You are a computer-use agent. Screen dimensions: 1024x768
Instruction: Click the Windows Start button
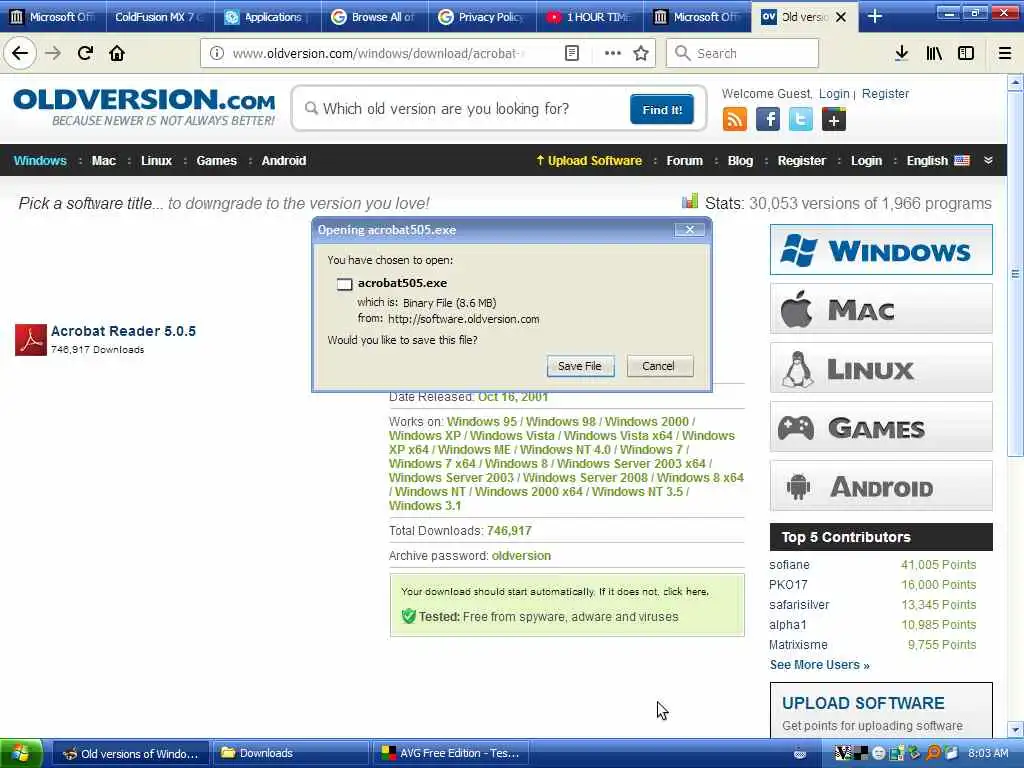tap(21, 753)
